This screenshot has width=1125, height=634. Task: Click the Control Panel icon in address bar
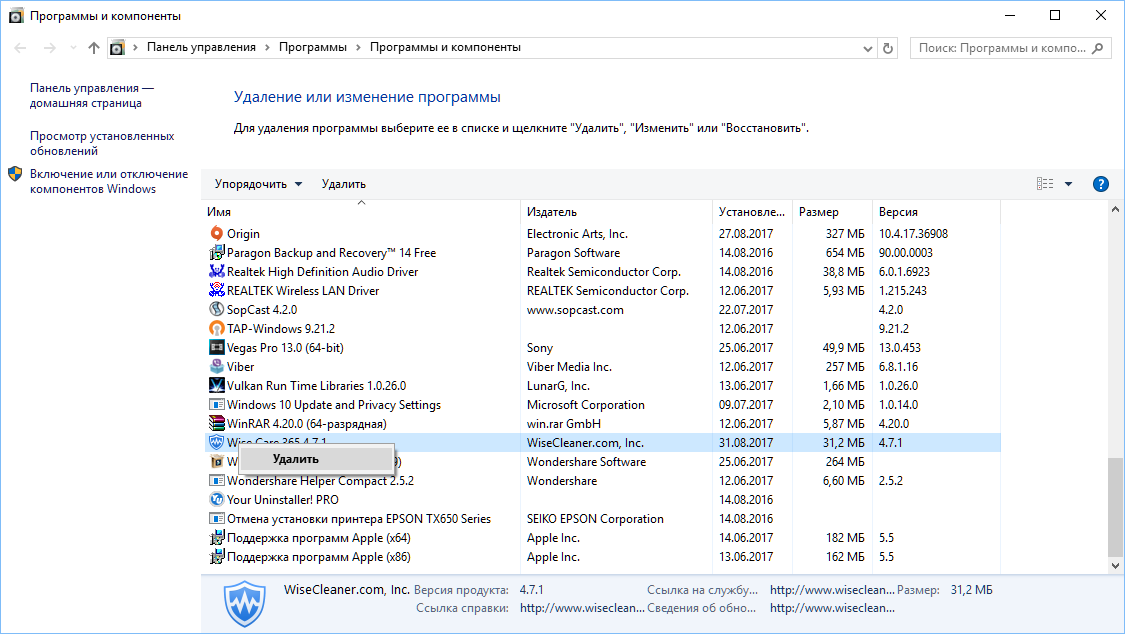pos(117,48)
